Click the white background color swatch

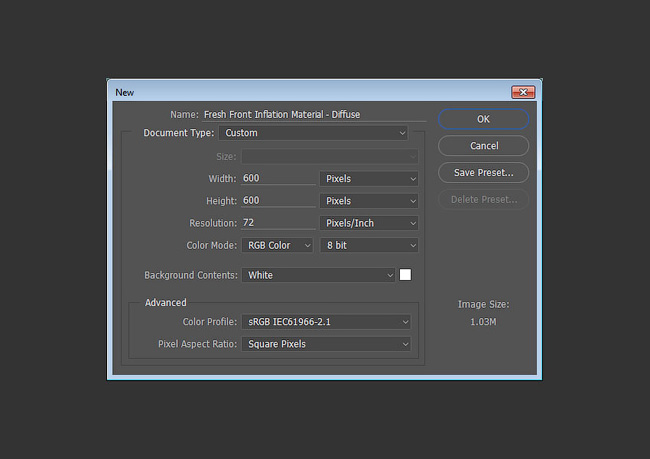tap(405, 275)
